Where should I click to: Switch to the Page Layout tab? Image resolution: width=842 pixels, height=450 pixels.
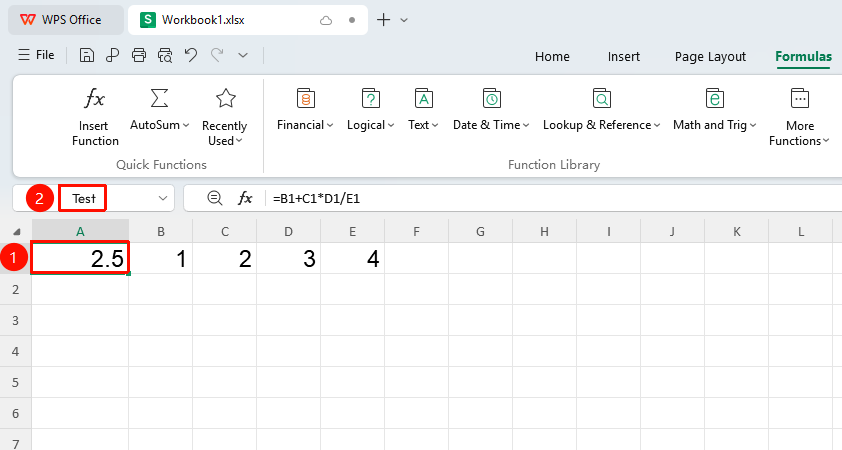click(710, 56)
